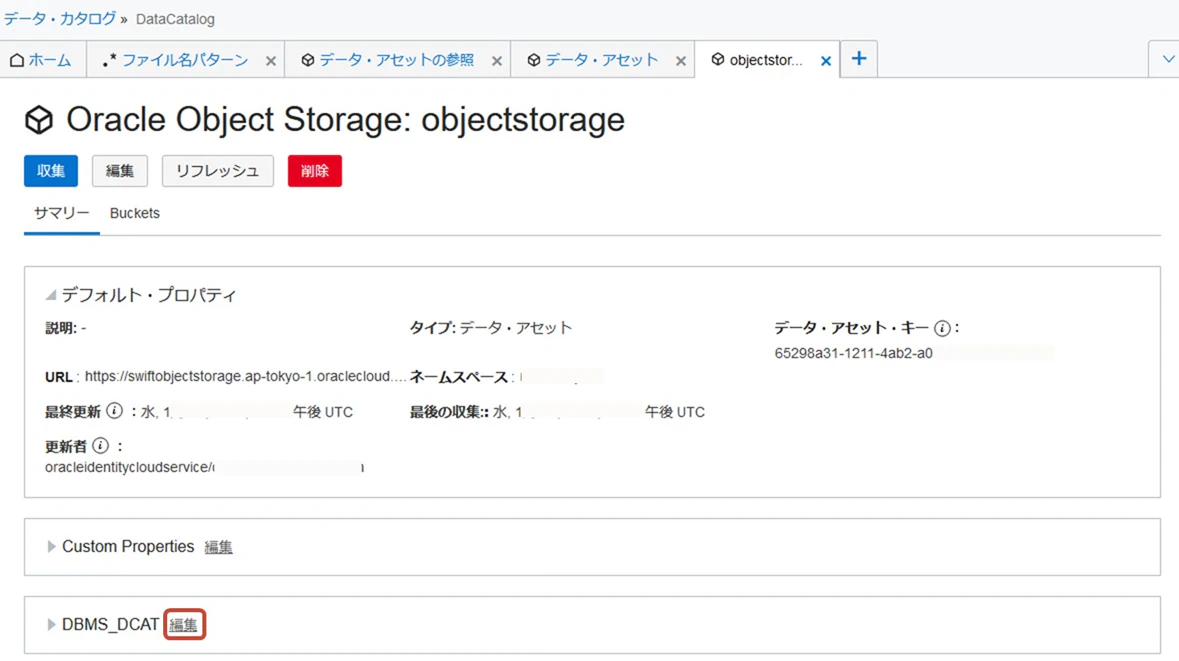Show info icon next to 最終更新

pyautogui.click(x=114, y=411)
